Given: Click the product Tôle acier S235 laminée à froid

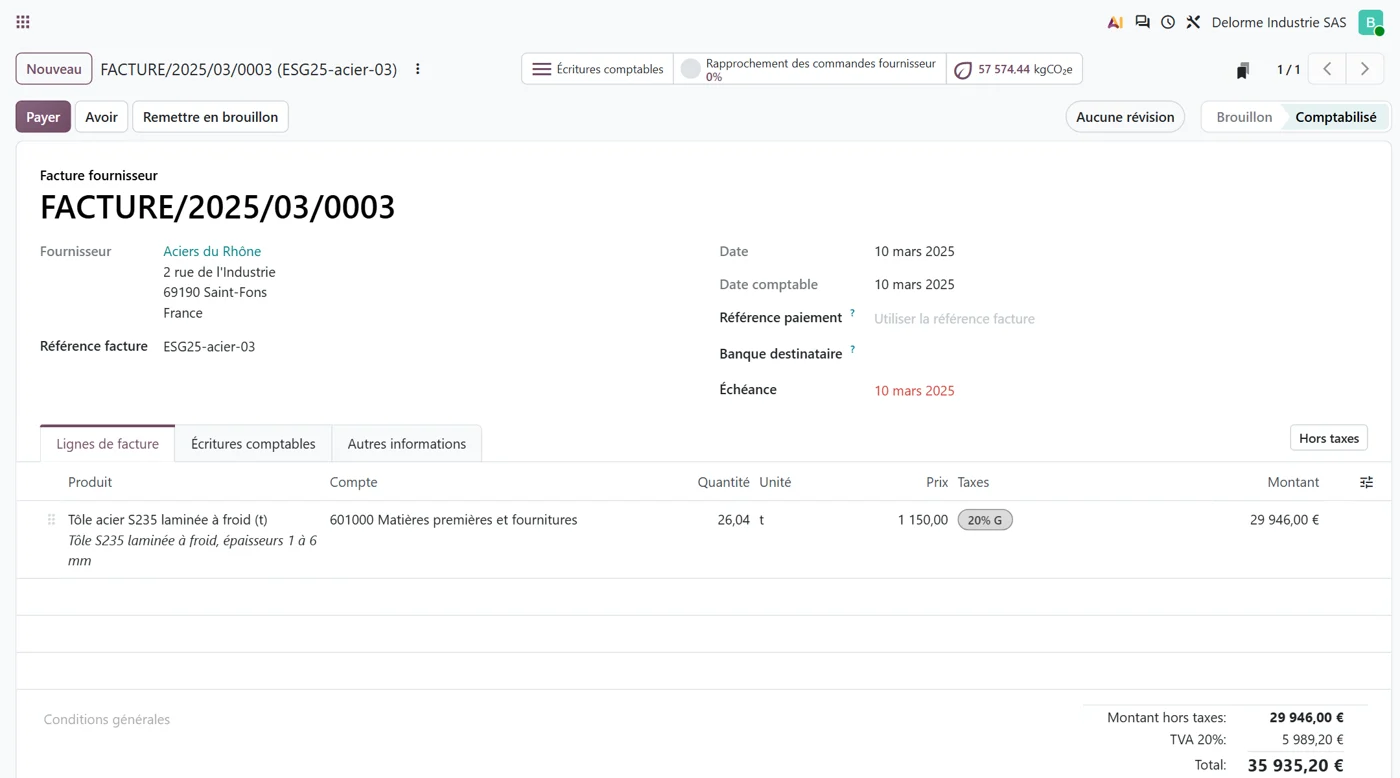Looking at the screenshot, I should click(168, 520).
